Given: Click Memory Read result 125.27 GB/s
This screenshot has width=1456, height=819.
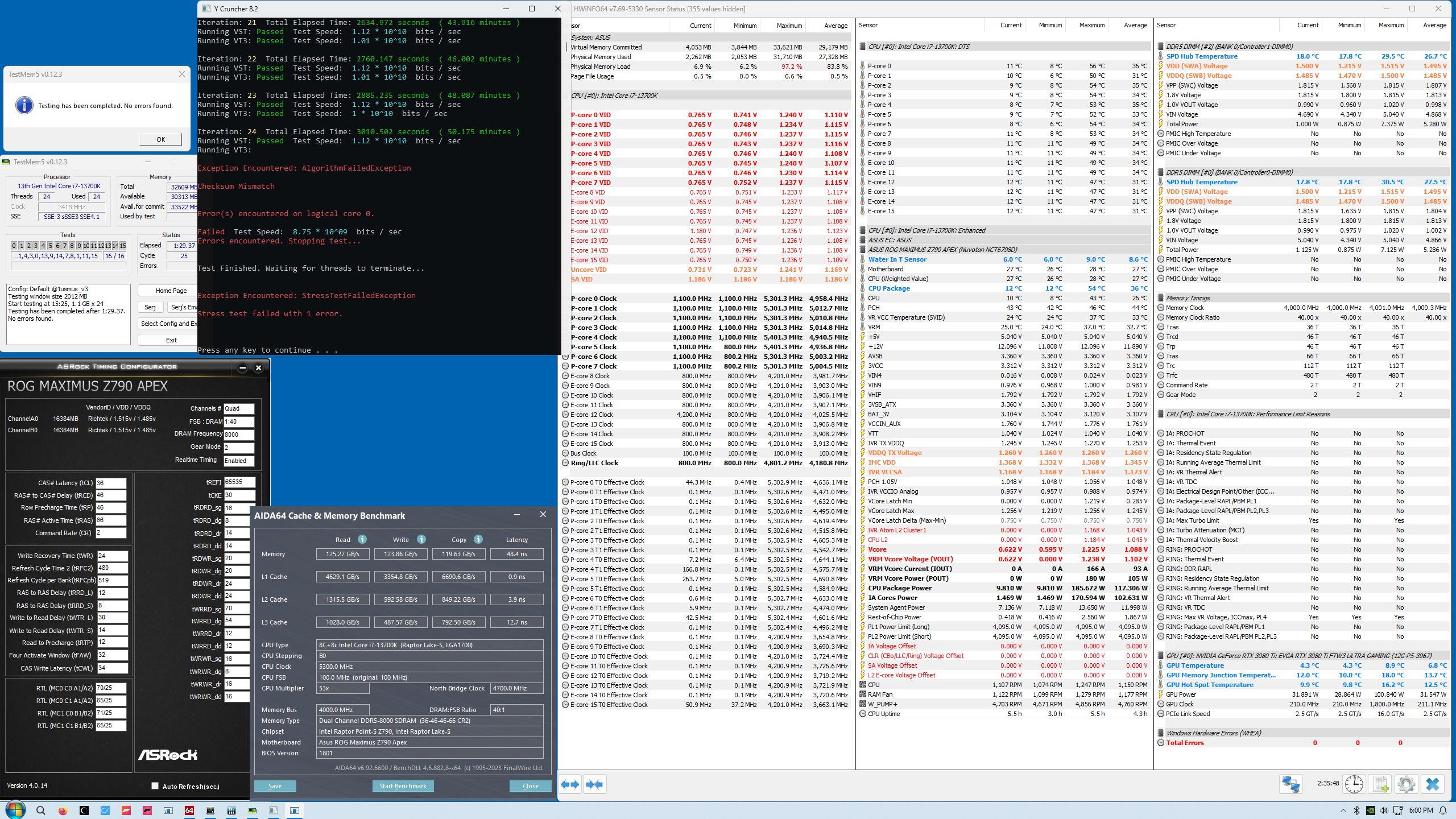Looking at the screenshot, I should pyautogui.click(x=342, y=554).
